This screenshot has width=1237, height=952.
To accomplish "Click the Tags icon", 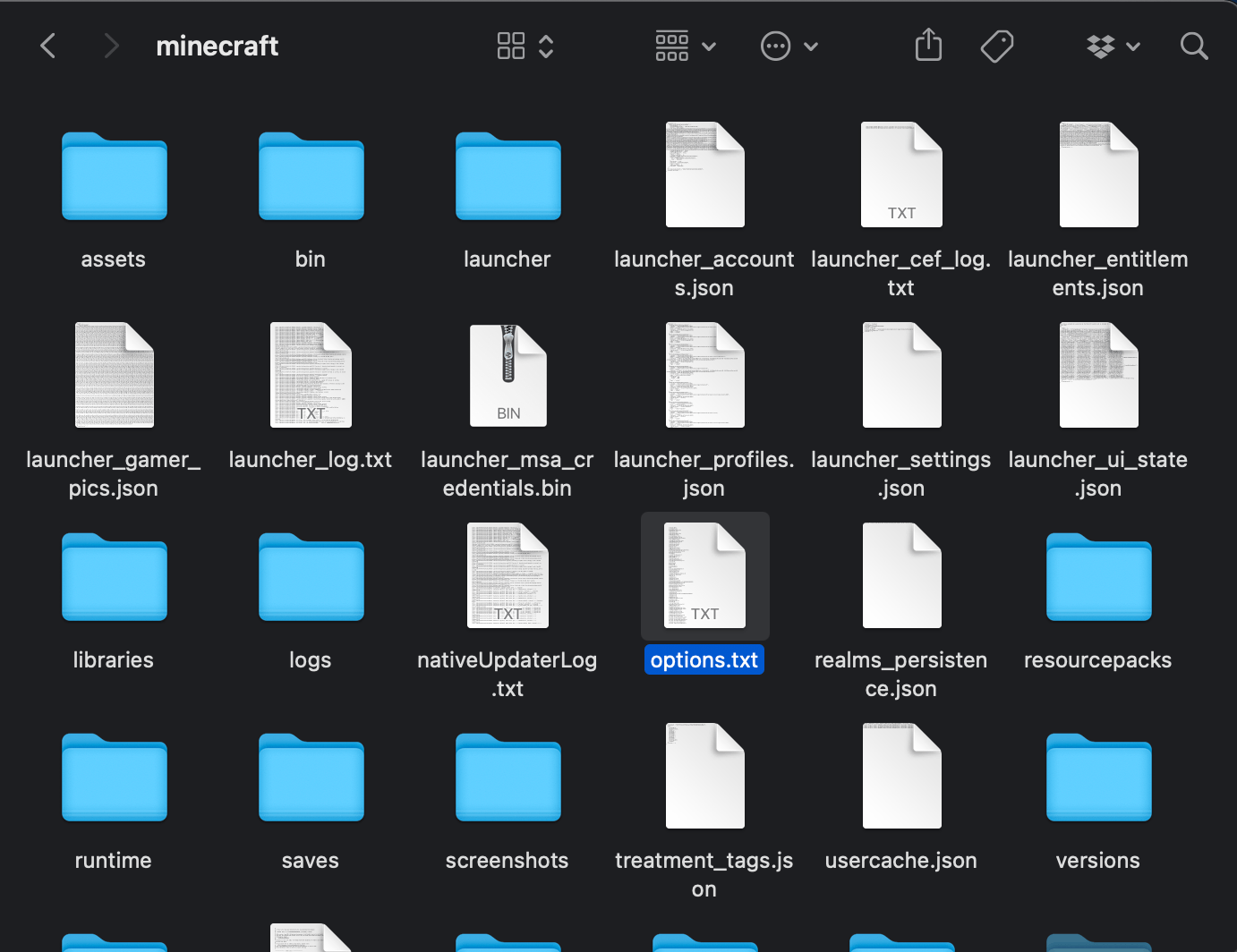I will [997, 46].
